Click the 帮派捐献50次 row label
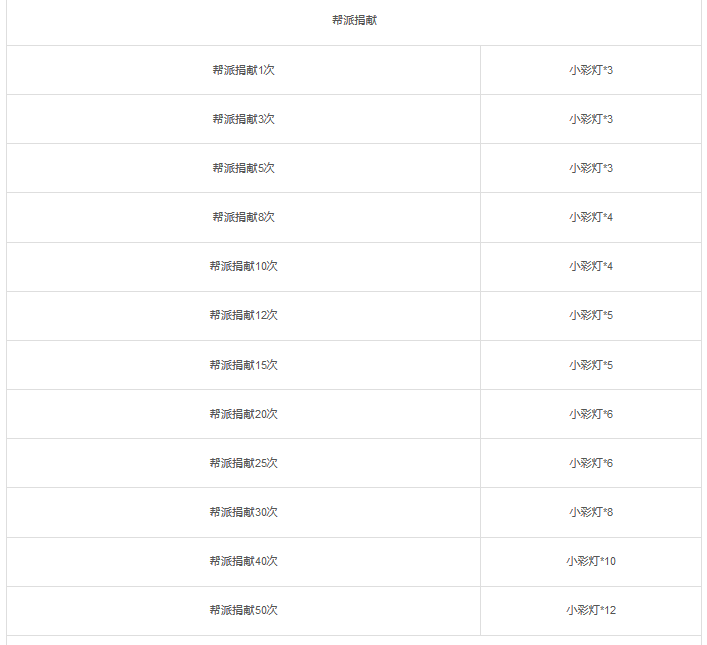The height and width of the screenshot is (645, 707). click(x=243, y=610)
